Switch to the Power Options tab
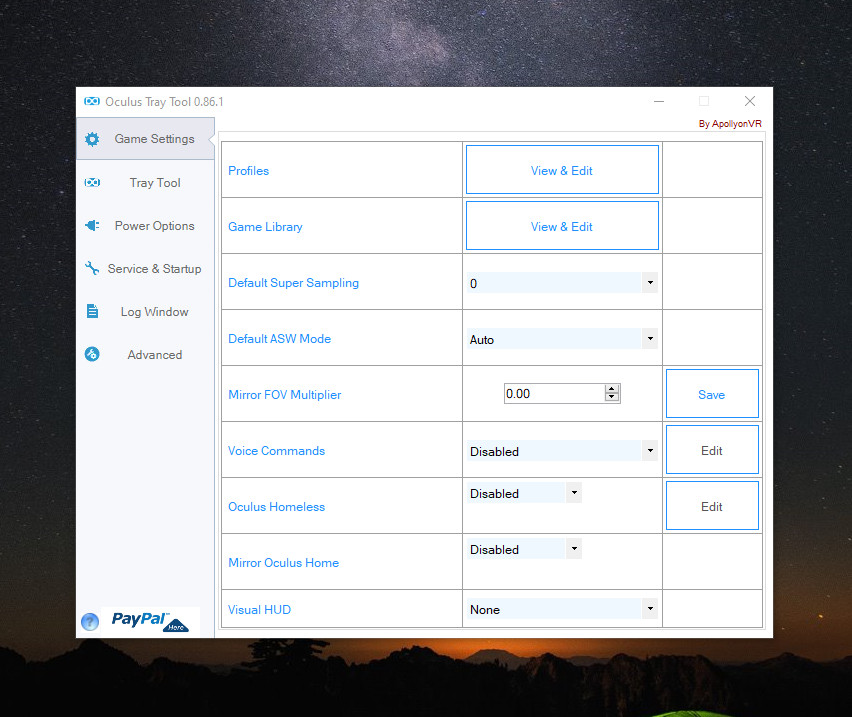 point(146,225)
